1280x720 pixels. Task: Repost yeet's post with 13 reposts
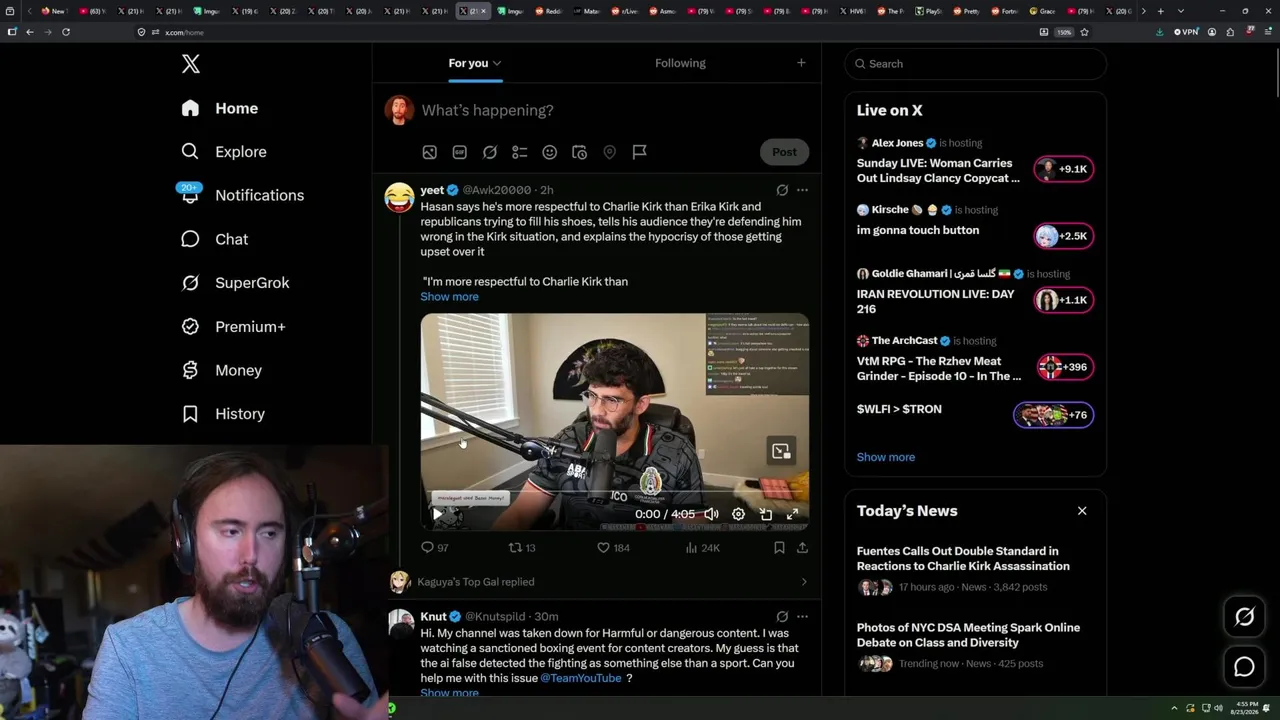[522, 548]
